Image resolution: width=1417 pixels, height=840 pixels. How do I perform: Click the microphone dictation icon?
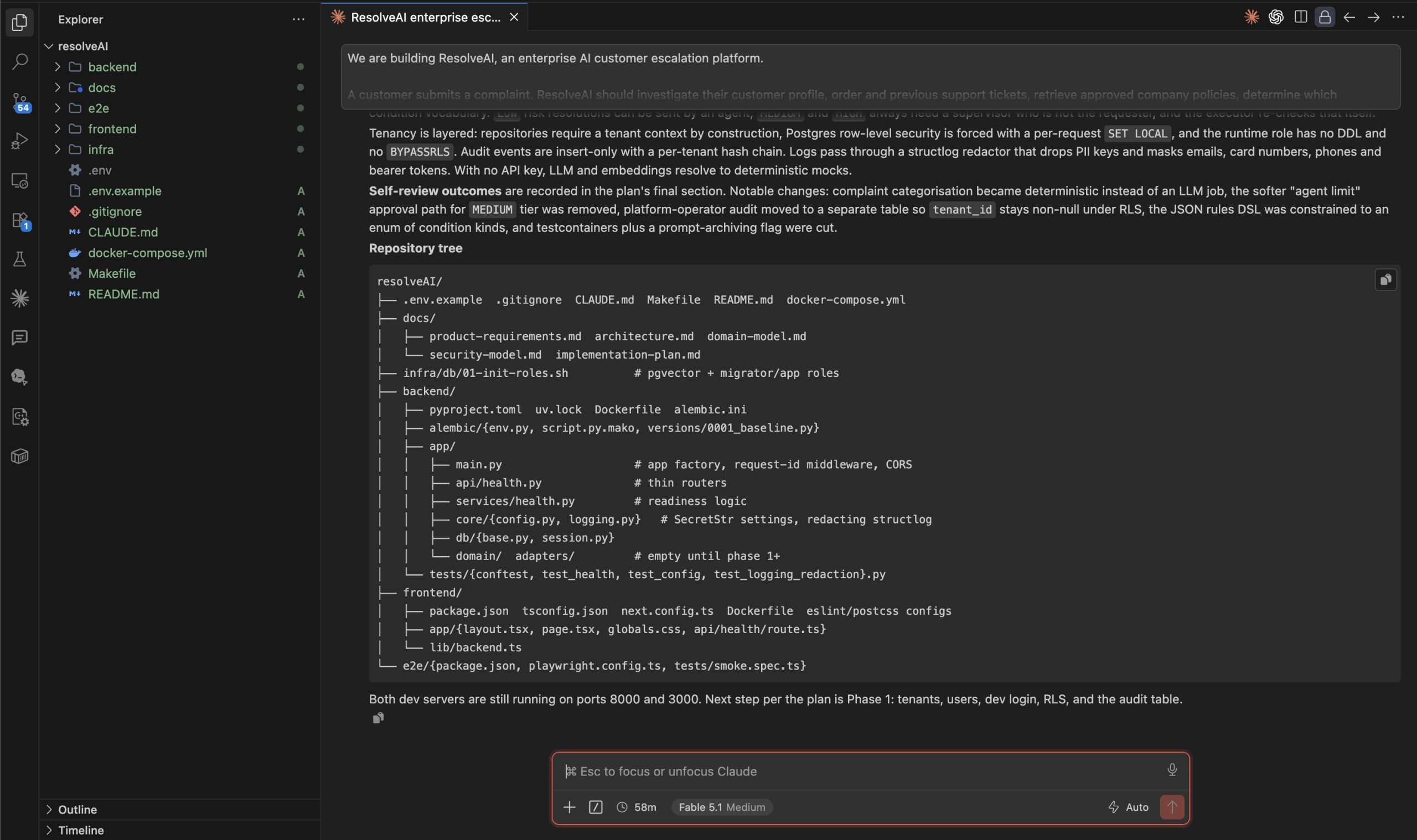1172,770
